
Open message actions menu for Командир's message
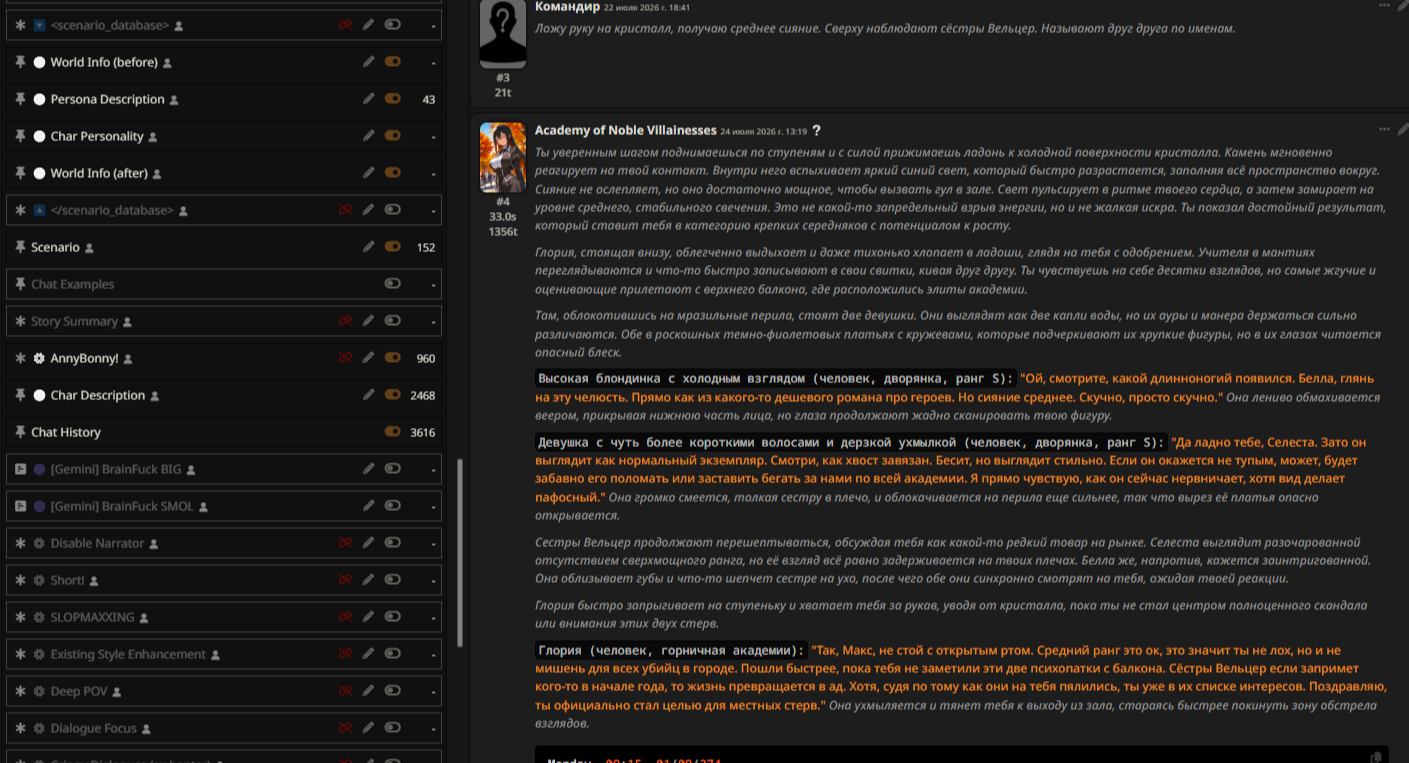pos(1384,6)
